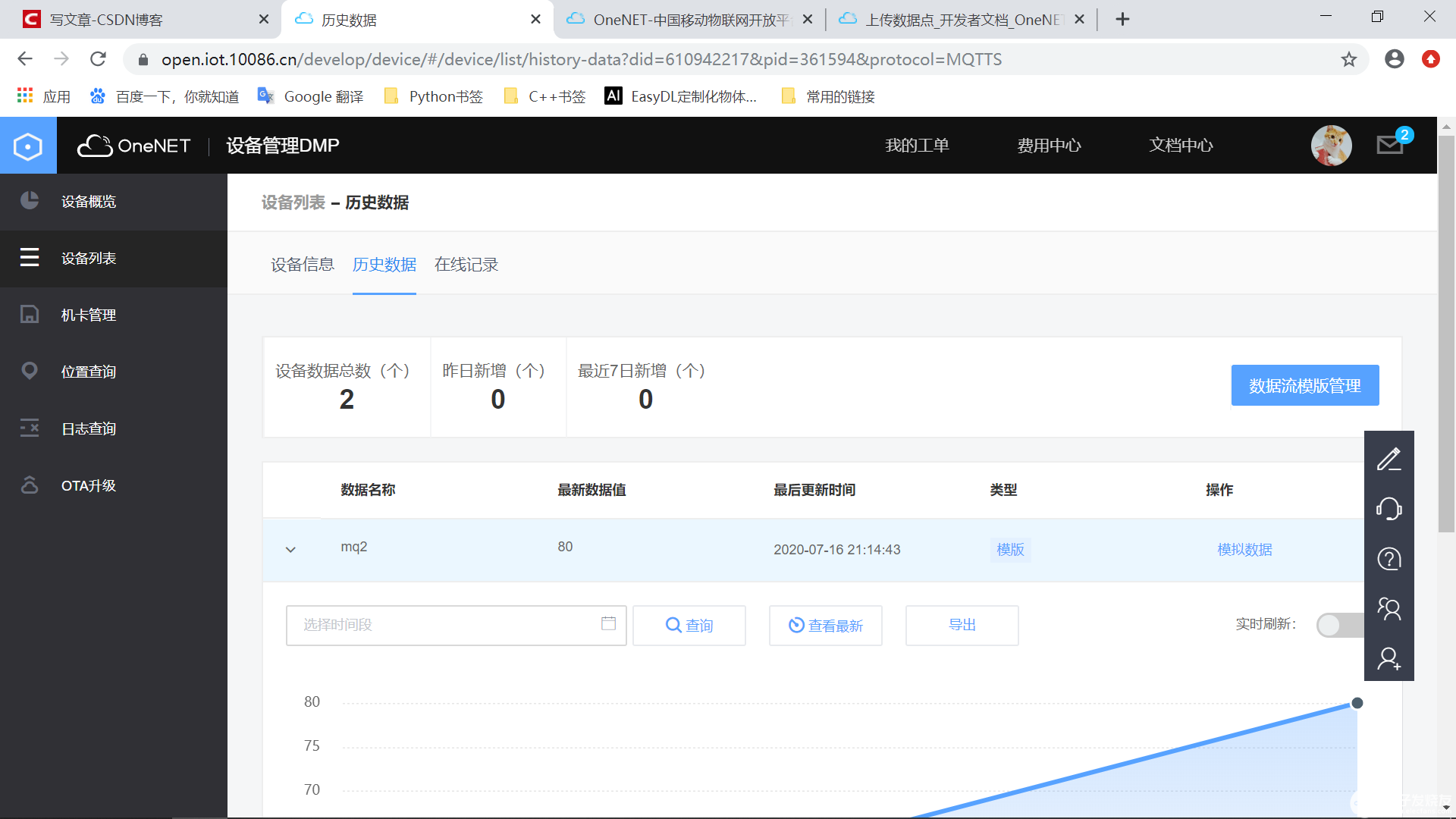Click the calendar icon in time range field

pyautogui.click(x=608, y=623)
